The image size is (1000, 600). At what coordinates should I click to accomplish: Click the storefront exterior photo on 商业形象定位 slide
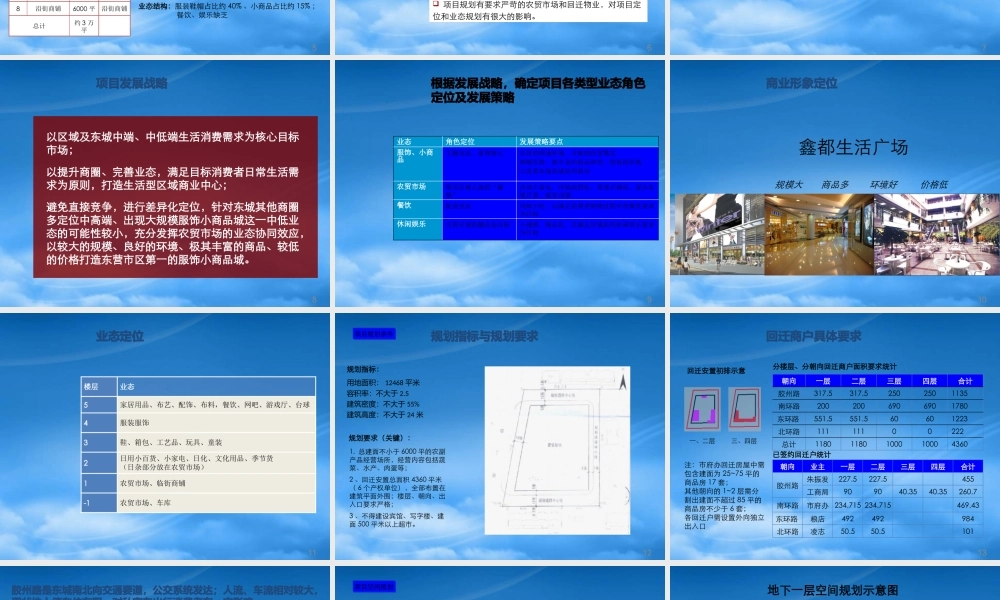[x=717, y=234]
